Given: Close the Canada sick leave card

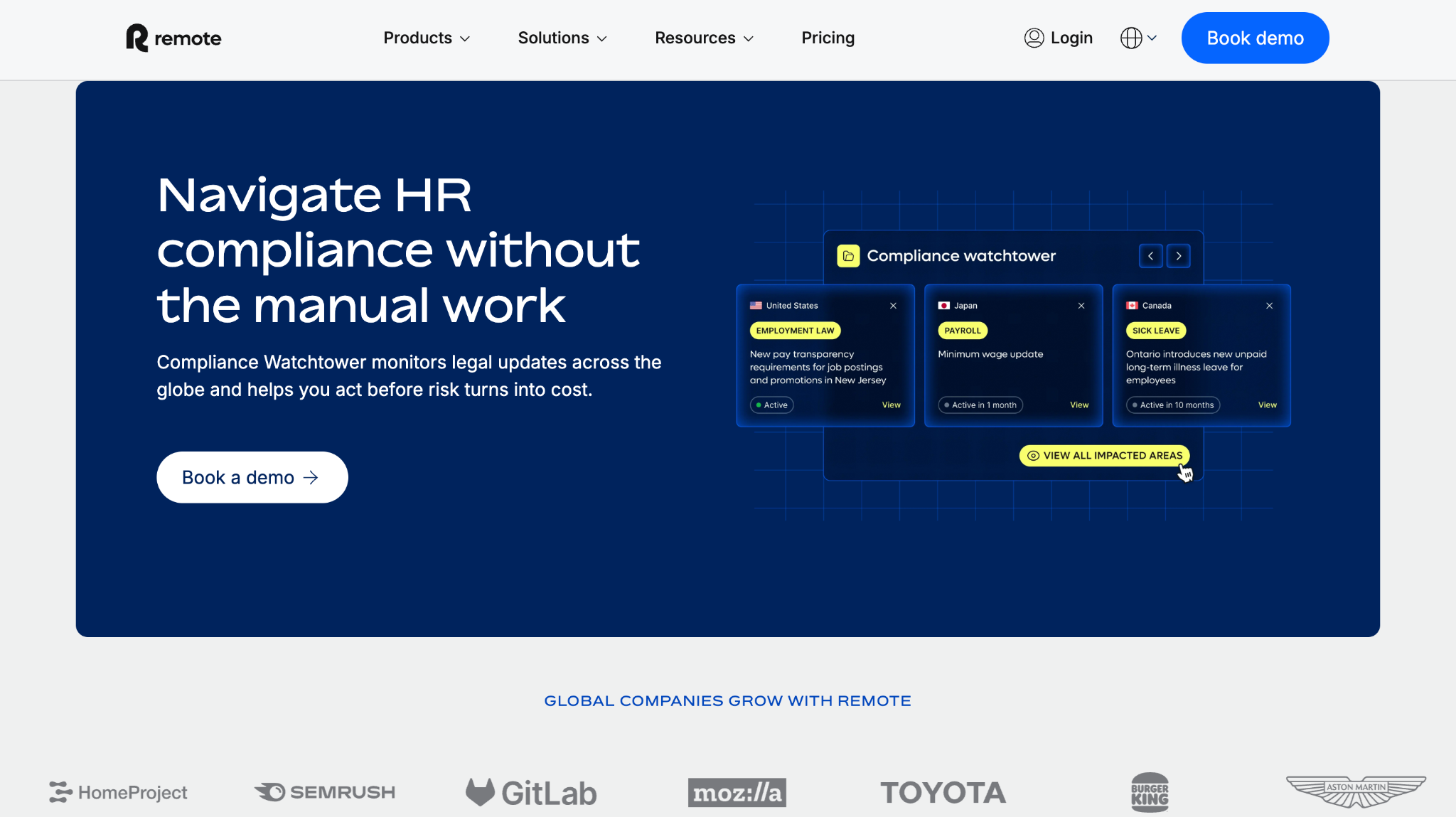Looking at the screenshot, I should pyautogui.click(x=1269, y=306).
